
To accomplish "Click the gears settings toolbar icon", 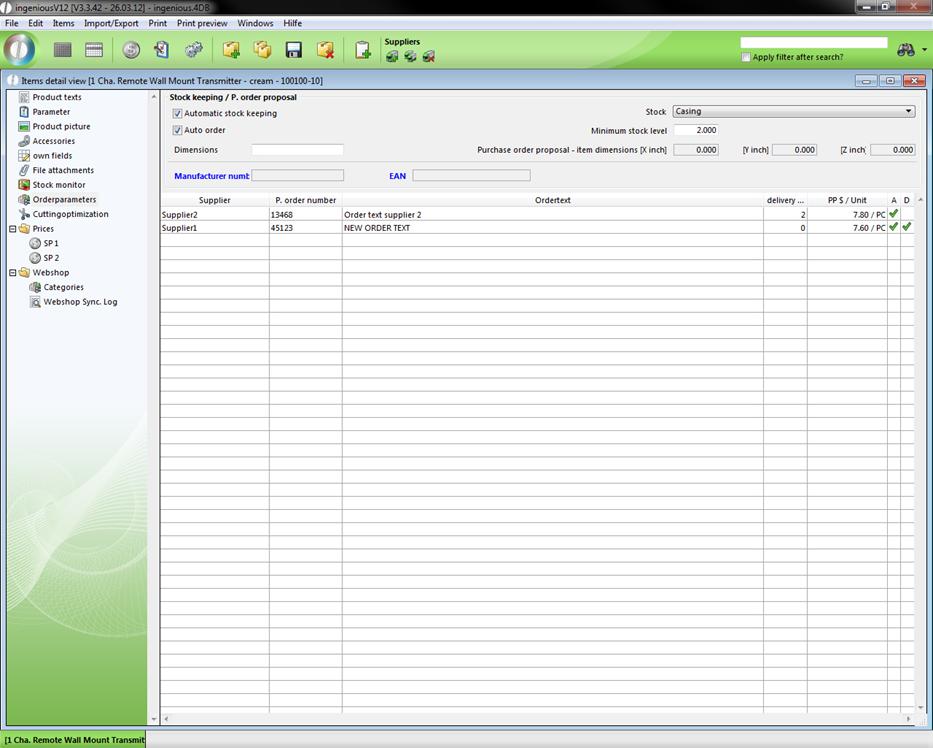I will coord(194,50).
